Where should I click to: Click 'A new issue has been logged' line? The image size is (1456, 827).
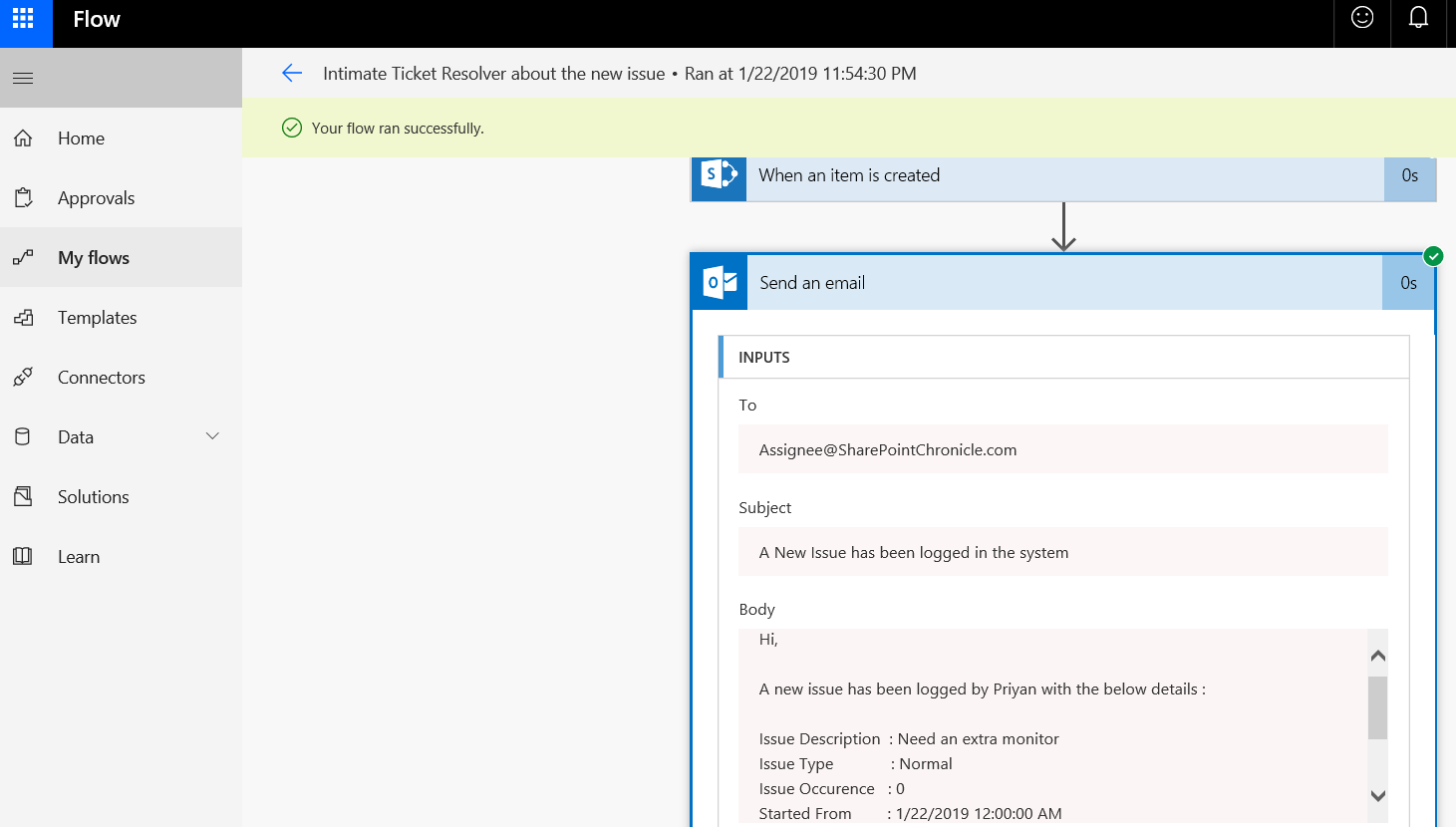point(983,689)
